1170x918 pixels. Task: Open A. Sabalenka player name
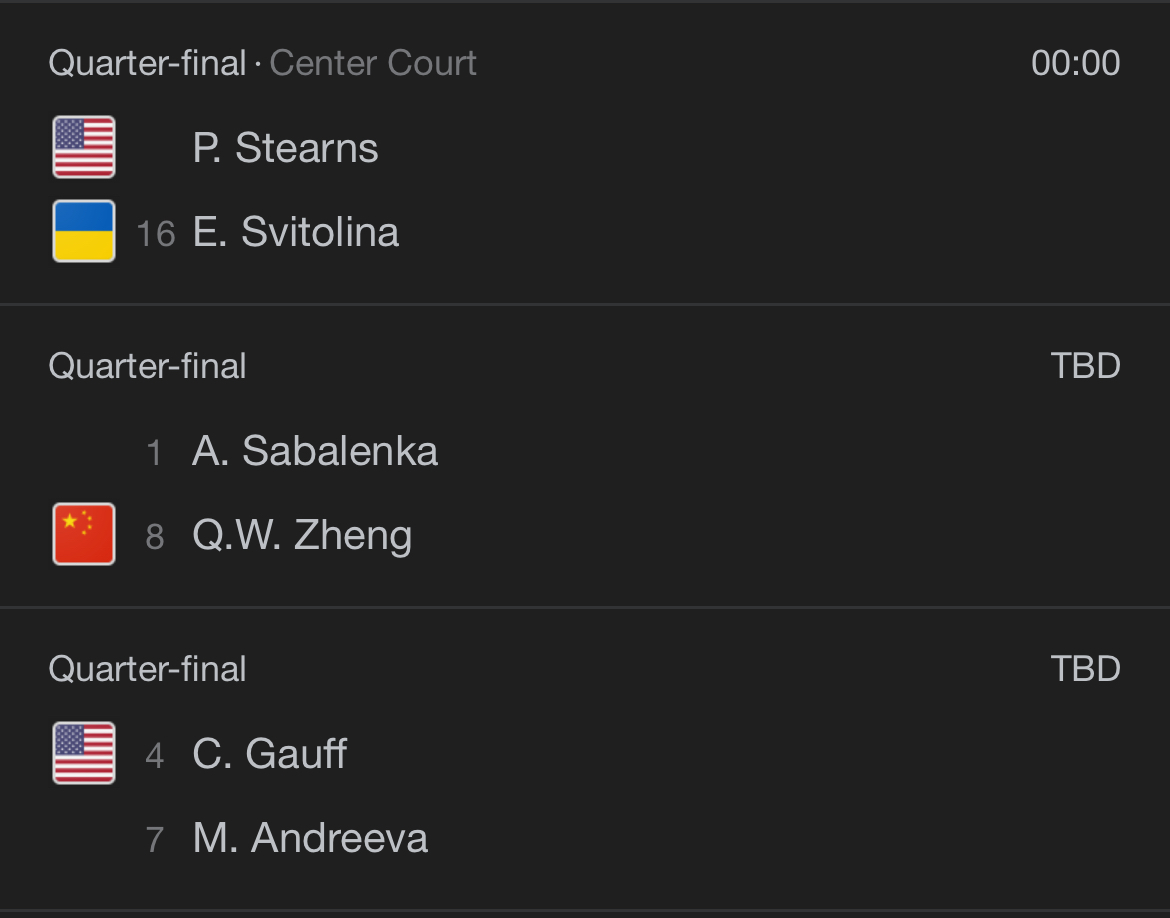(314, 451)
